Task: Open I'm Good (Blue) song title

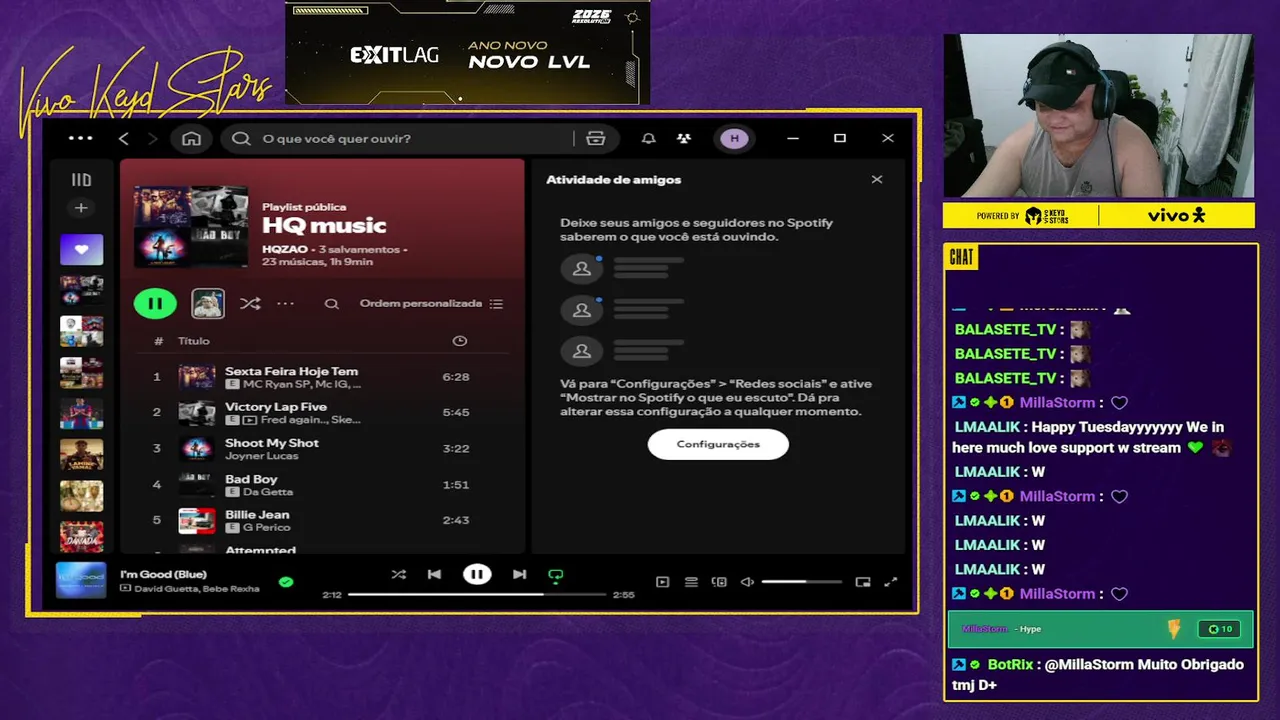Action: coord(163,574)
